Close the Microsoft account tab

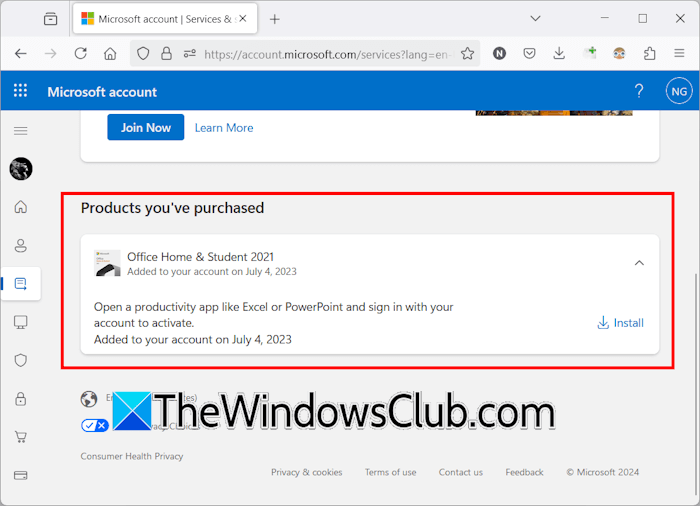[242, 19]
